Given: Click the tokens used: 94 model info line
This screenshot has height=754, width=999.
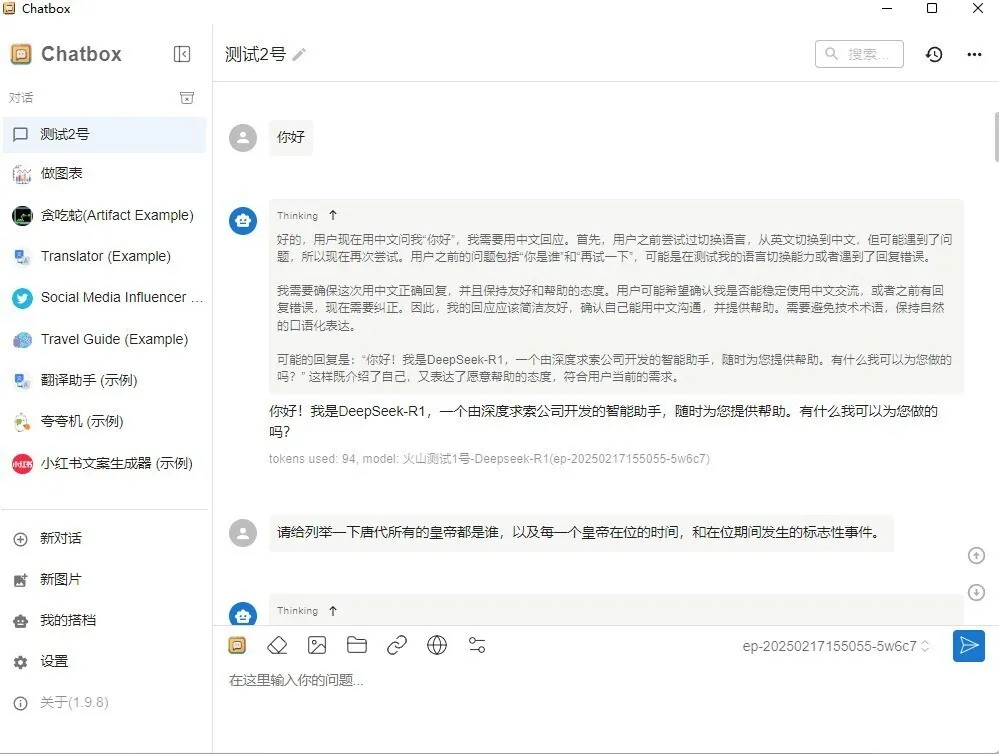Looking at the screenshot, I should tap(489, 459).
